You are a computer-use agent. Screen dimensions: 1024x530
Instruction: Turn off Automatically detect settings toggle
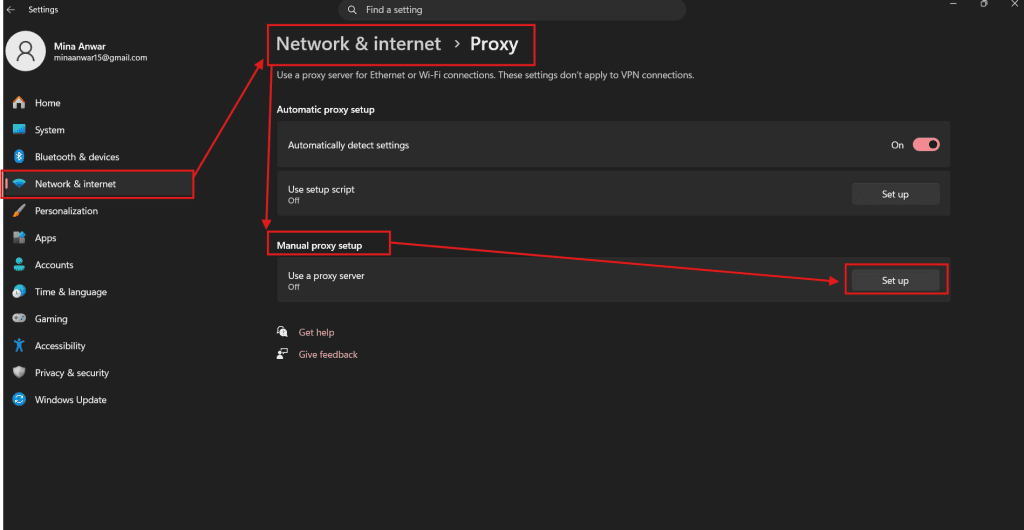coord(926,145)
